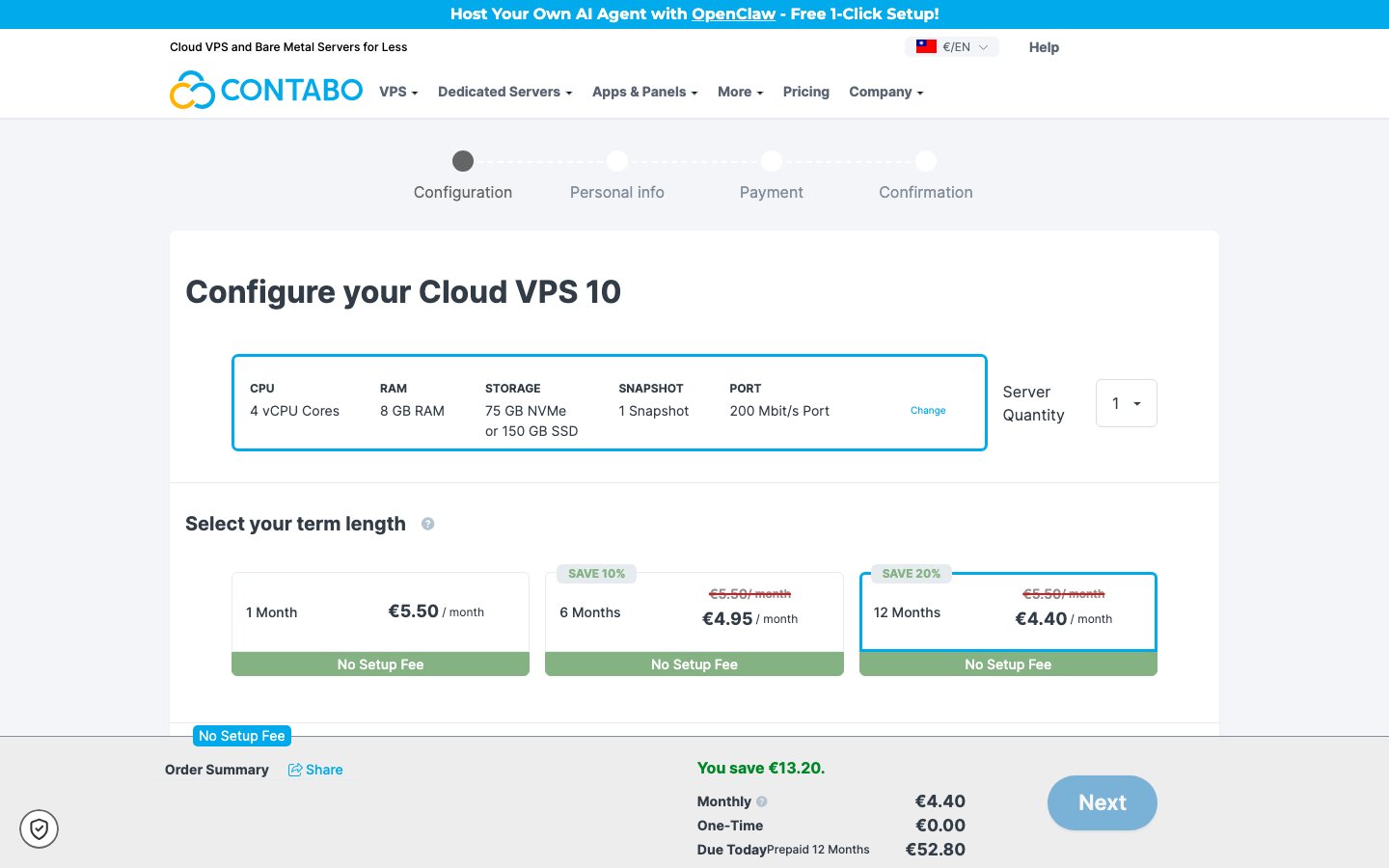Expand the Apps & Panels menu

pyautogui.click(x=644, y=92)
